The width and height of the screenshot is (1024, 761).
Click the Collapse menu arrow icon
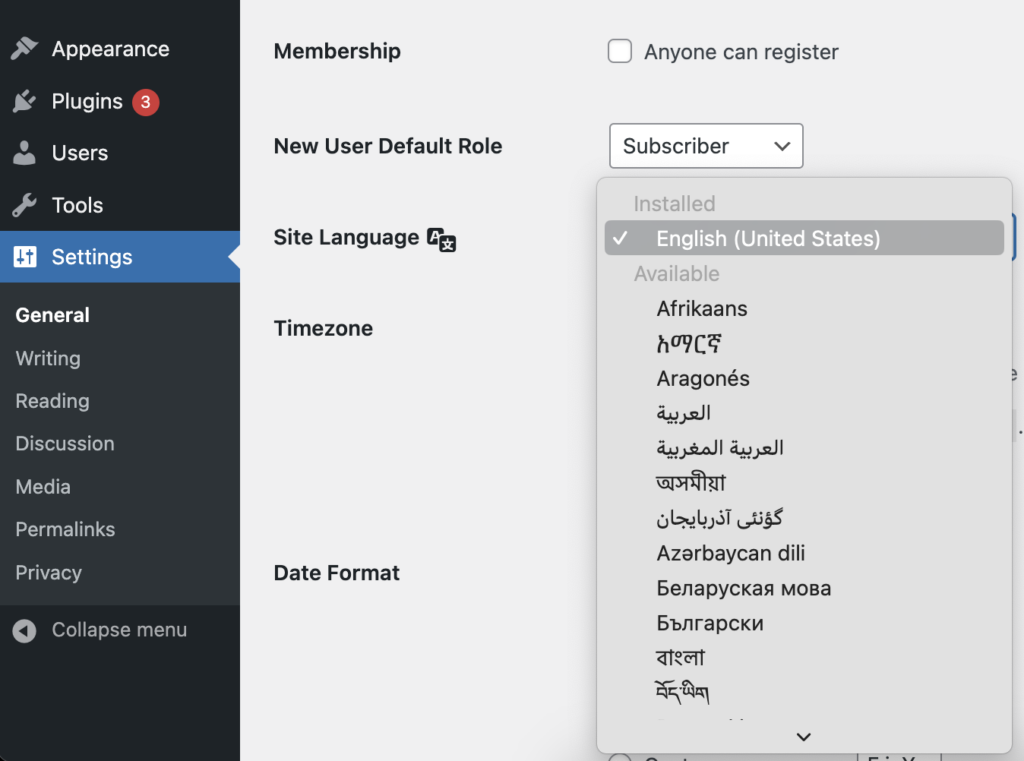[x=25, y=631]
